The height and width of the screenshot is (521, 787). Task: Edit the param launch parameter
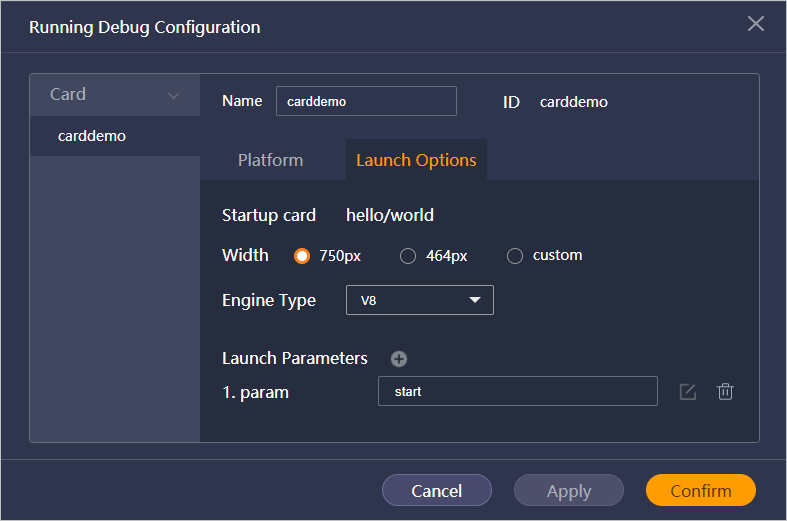688,392
